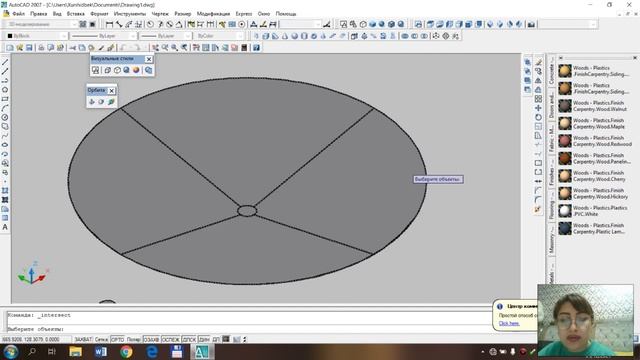Click into the command line input
The width and height of the screenshot is (640, 360).
click(249, 329)
